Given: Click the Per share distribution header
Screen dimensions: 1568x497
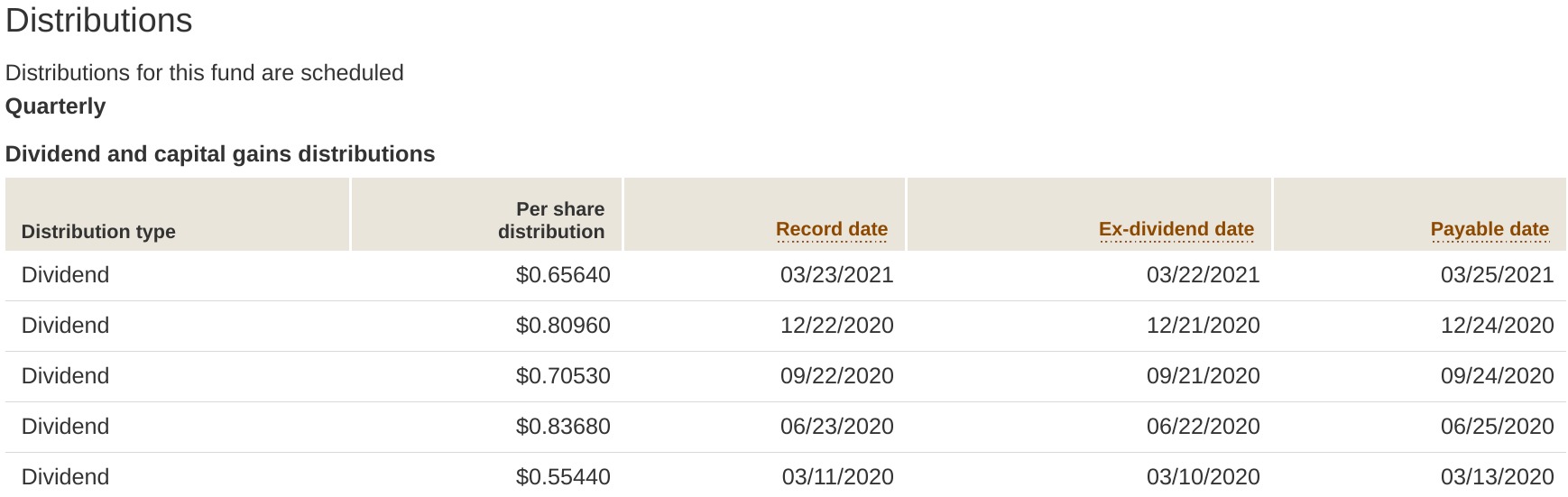Looking at the screenshot, I should click(x=550, y=220).
